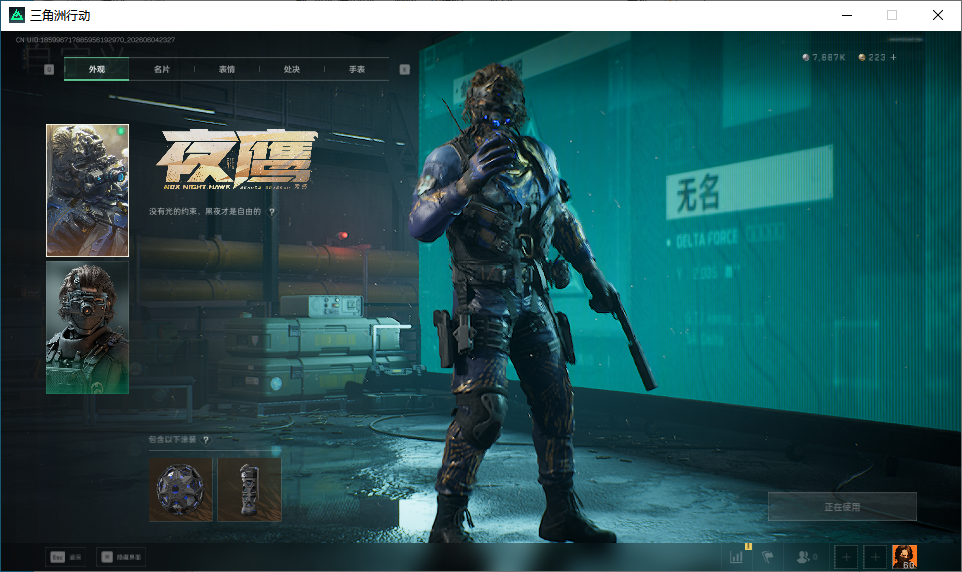
Task: Switch to the 名片 tab
Action: point(161,69)
